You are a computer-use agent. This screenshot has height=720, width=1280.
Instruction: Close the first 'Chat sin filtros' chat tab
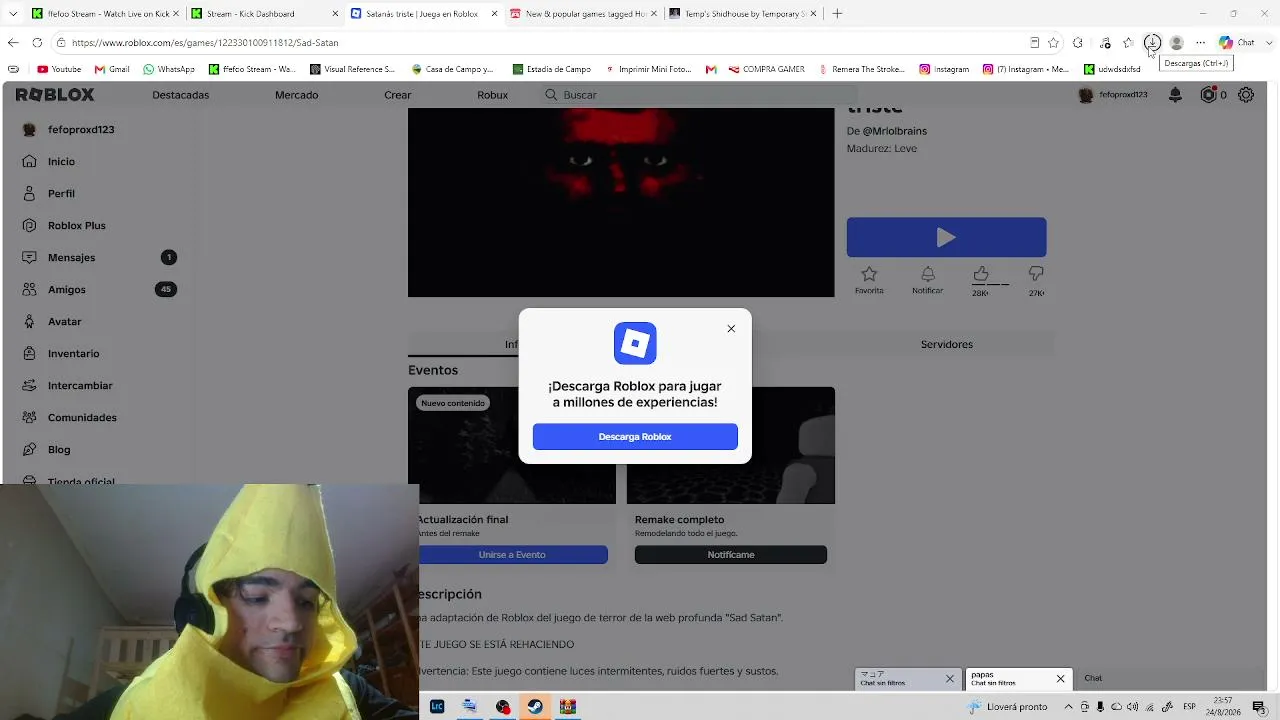tap(950, 679)
